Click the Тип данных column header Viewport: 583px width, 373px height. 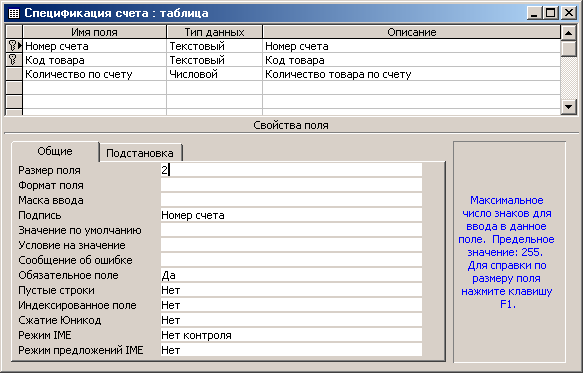tap(215, 32)
